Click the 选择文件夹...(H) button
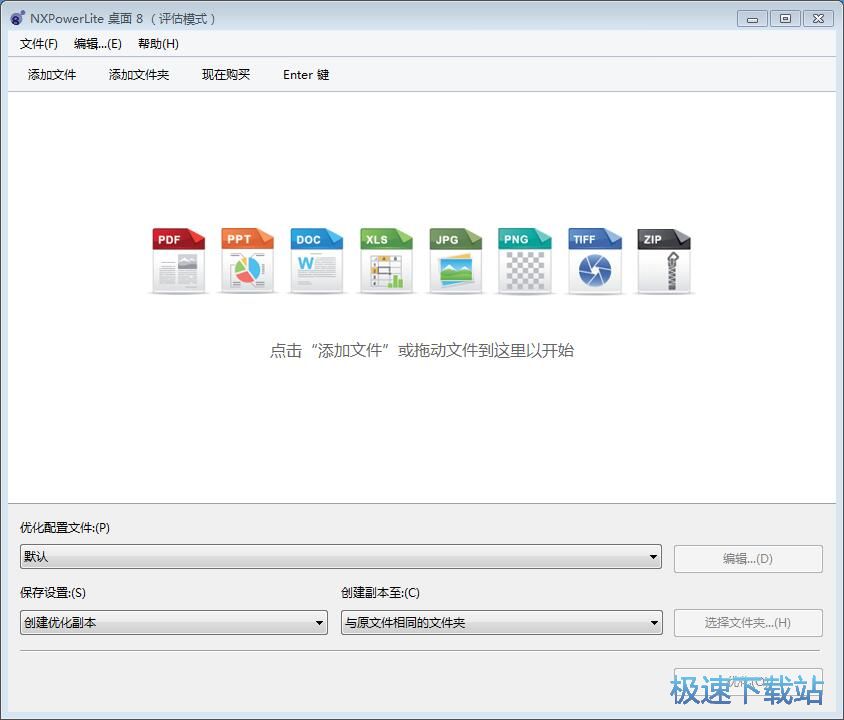 tap(748, 623)
